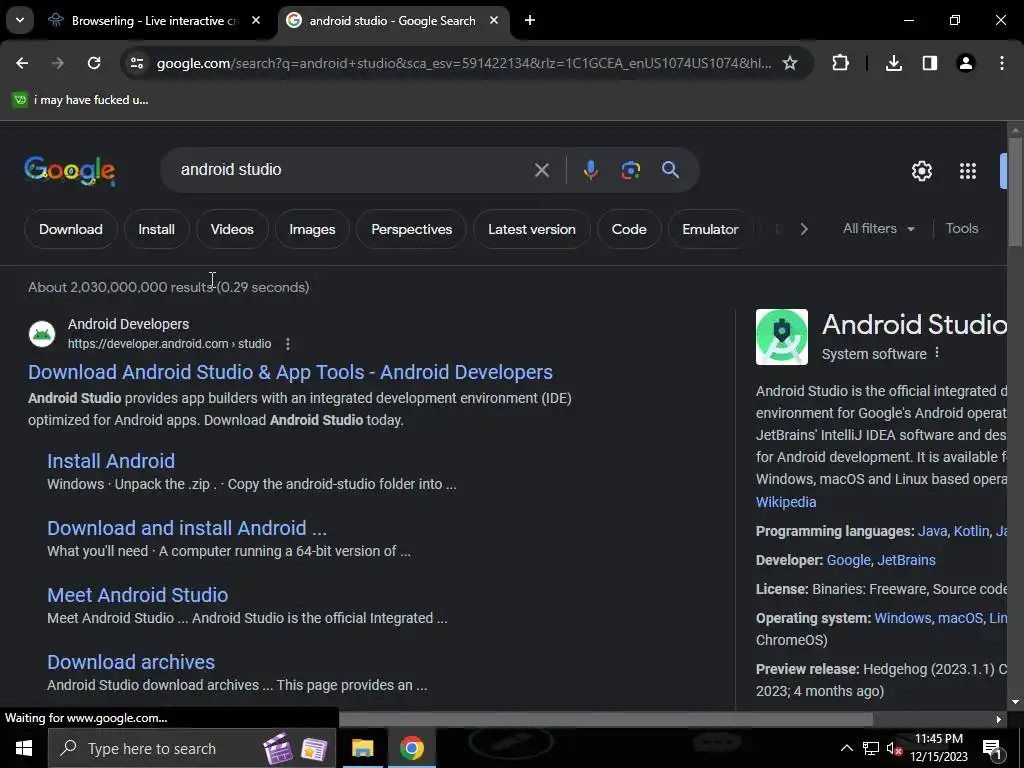Open site information icon in address bar
The width and height of the screenshot is (1024, 768).
(x=137, y=63)
